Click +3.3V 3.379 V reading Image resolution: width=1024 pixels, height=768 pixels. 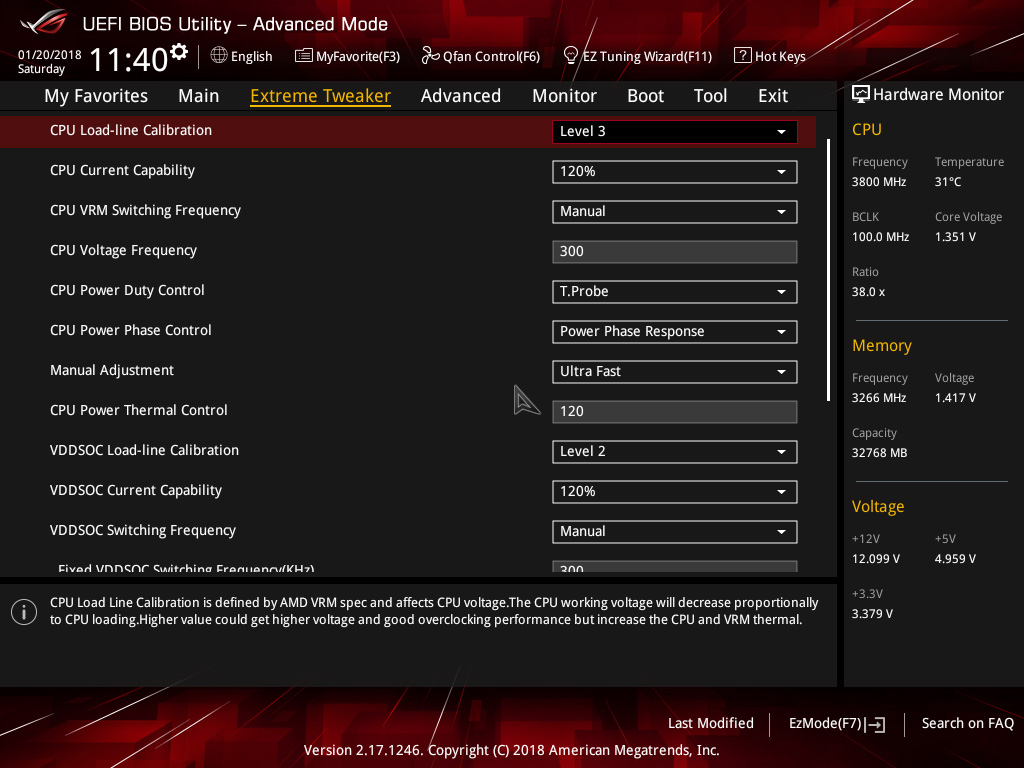(872, 614)
